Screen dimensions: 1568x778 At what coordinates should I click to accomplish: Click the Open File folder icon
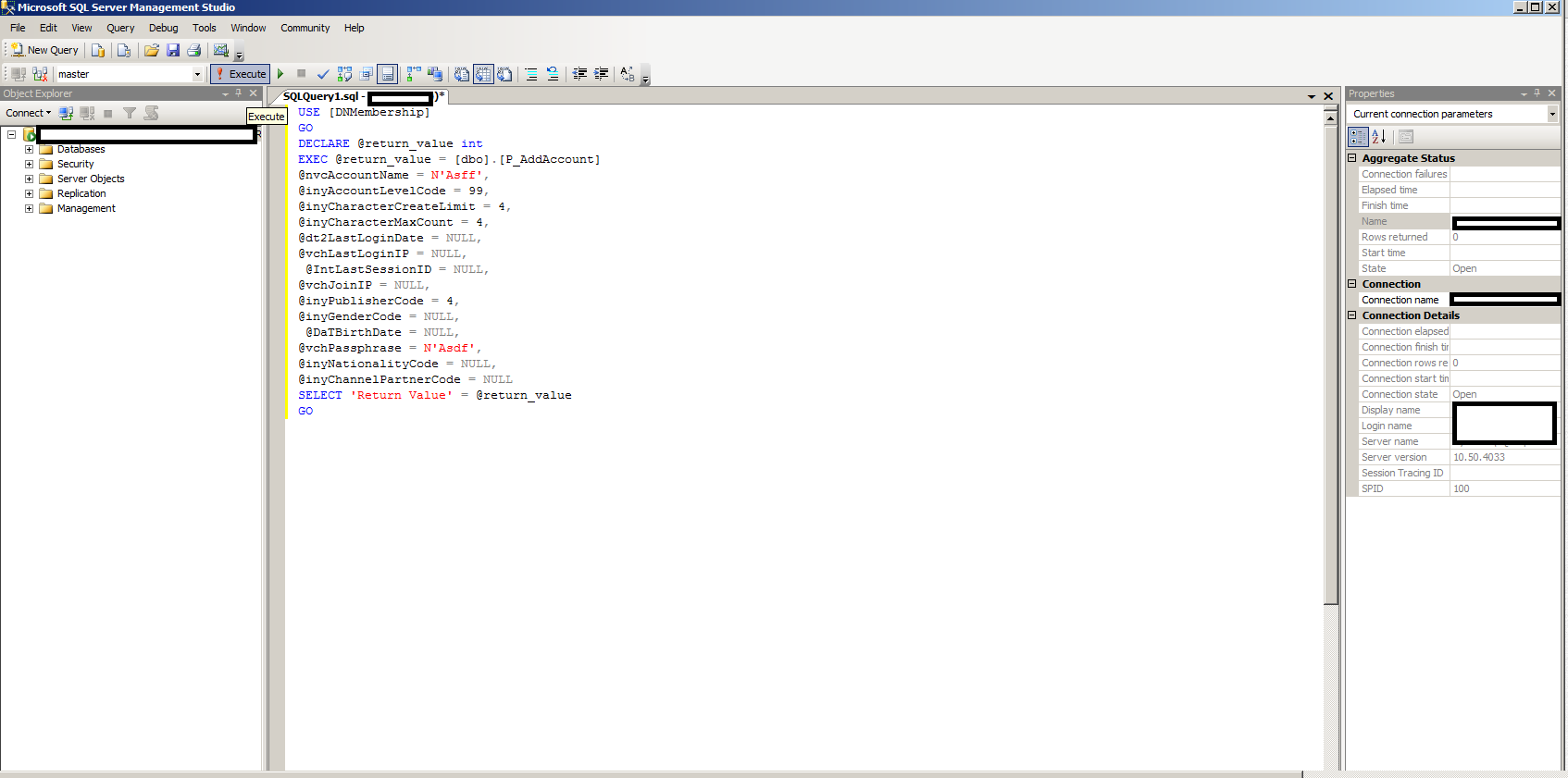[151, 50]
